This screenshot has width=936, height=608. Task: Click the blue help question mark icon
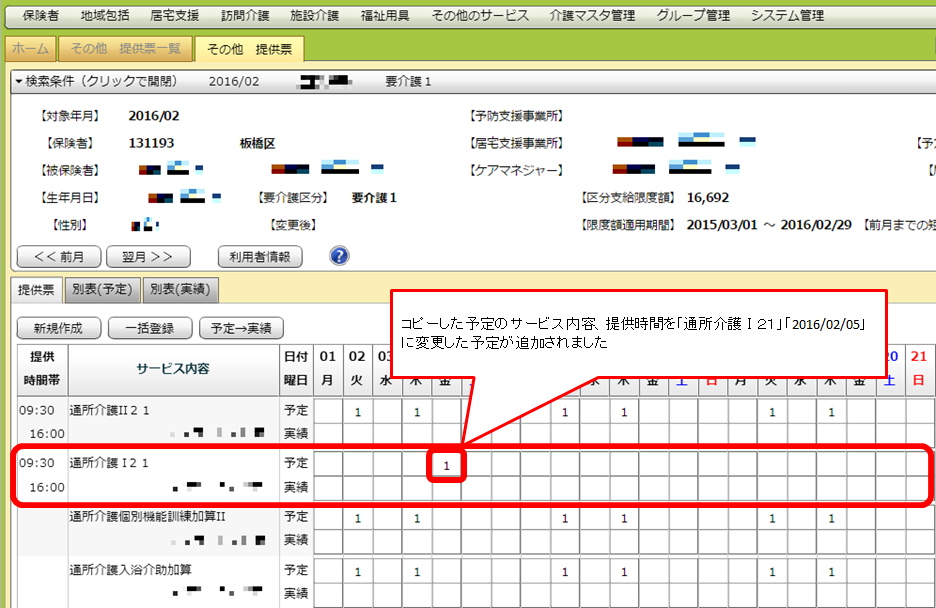pyautogui.click(x=339, y=256)
